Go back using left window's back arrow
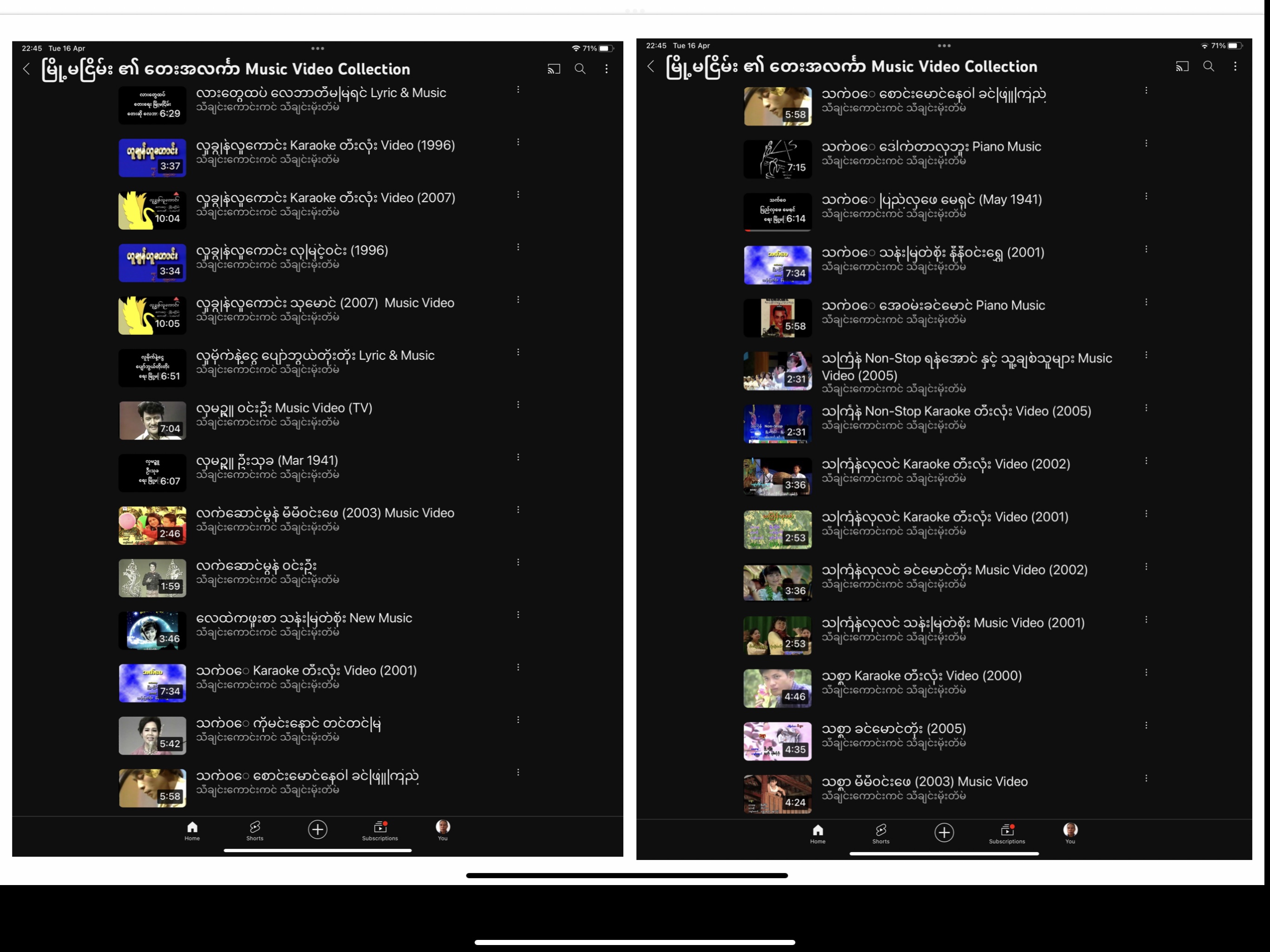The width and height of the screenshot is (1270, 952). [x=26, y=69]
